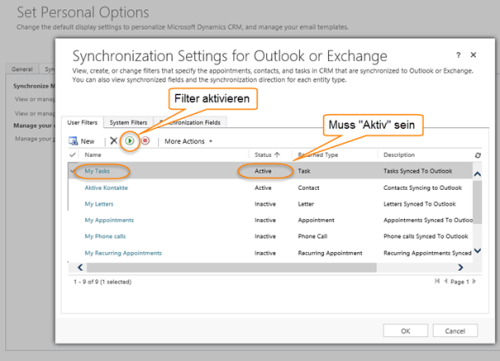Refresh the filter list icon
Viewport: 500px width, 361px height.
[x=478, y=155]
